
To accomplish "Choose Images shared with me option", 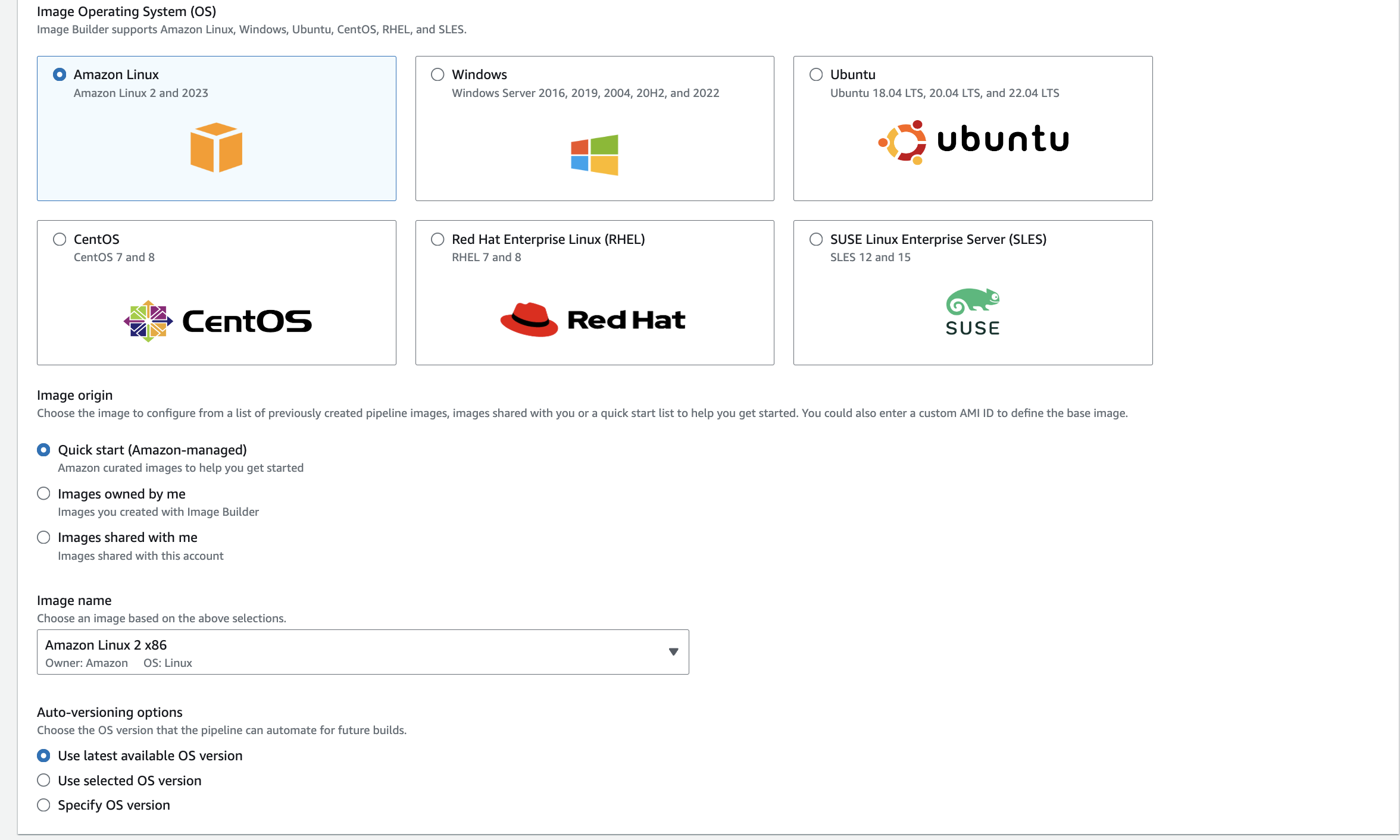I will 43,538.
